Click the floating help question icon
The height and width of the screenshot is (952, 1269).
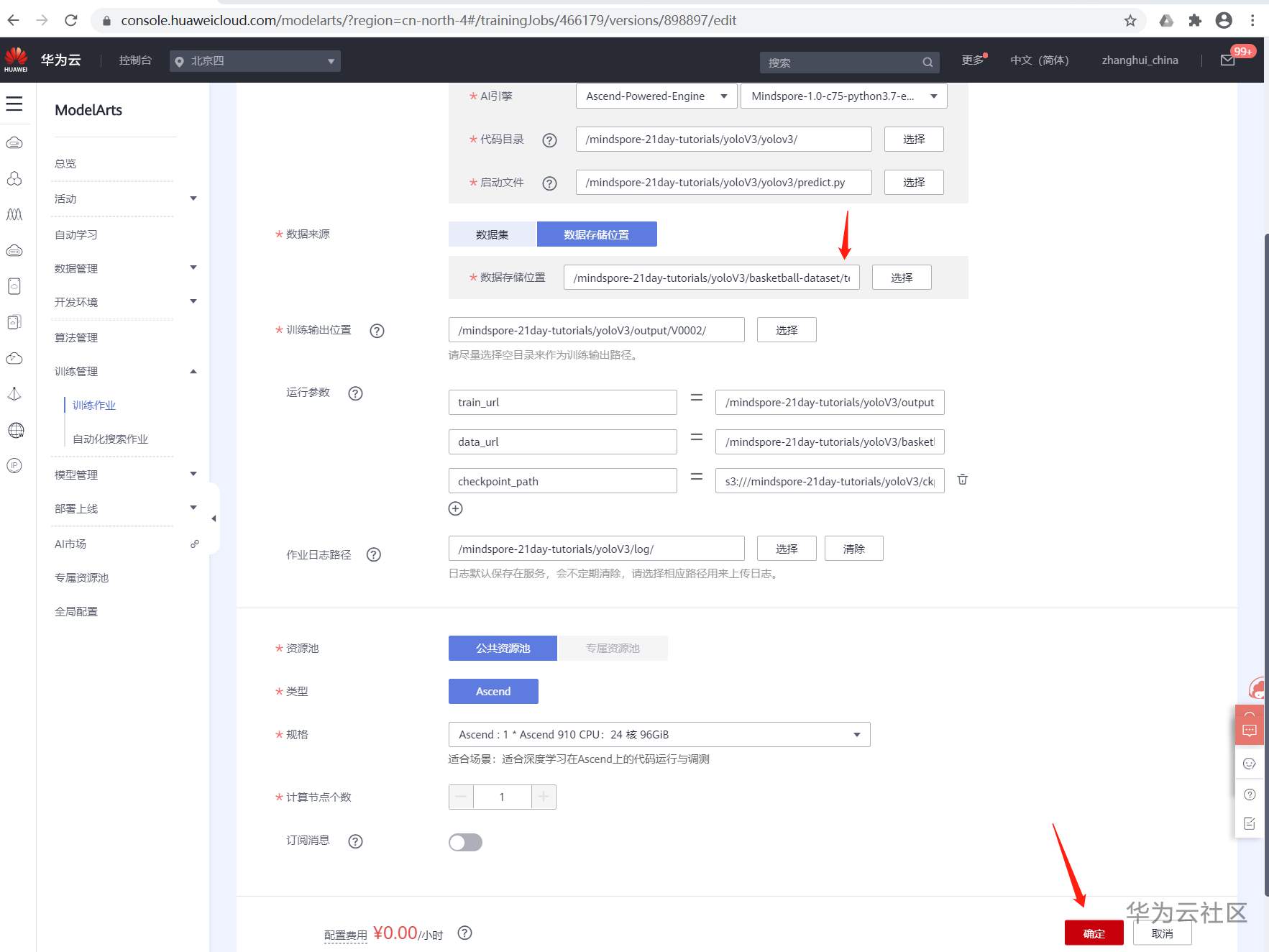coord(1250,795)
